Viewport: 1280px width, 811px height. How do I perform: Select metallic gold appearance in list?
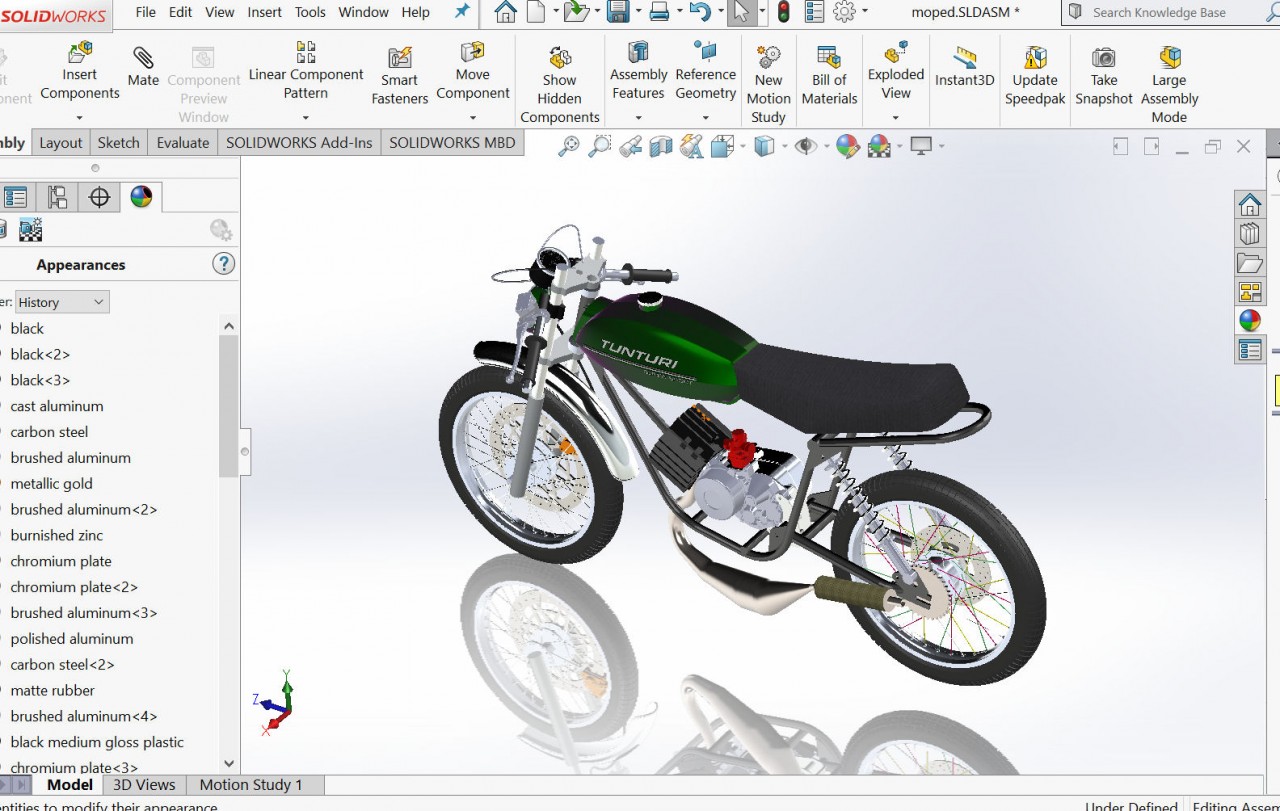(x=51, y=483)
